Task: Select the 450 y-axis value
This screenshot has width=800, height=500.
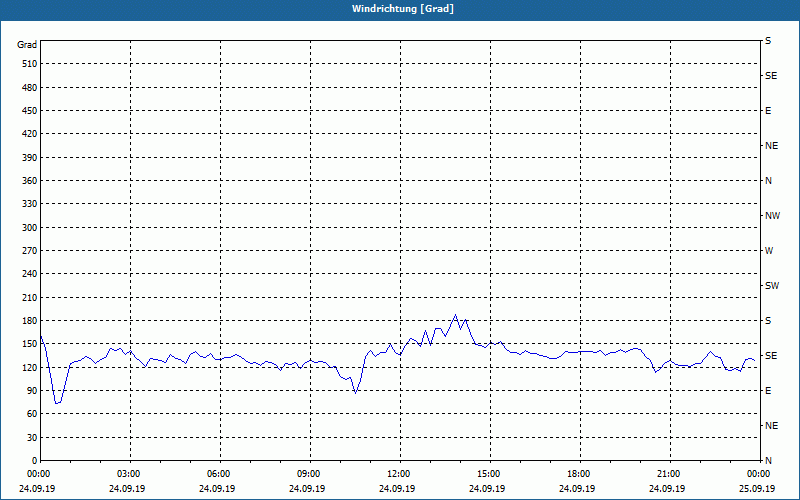Action: (x=30, y=111)
